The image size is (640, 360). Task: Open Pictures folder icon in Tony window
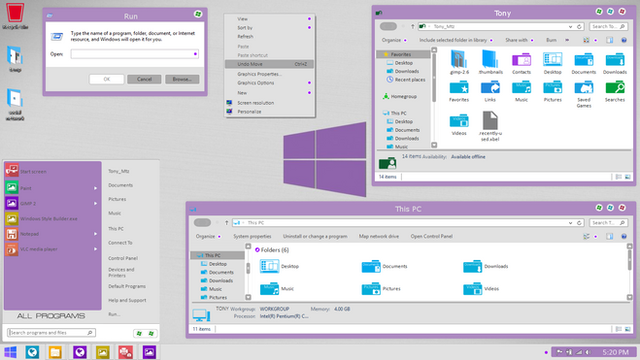(x=553, y=91)
